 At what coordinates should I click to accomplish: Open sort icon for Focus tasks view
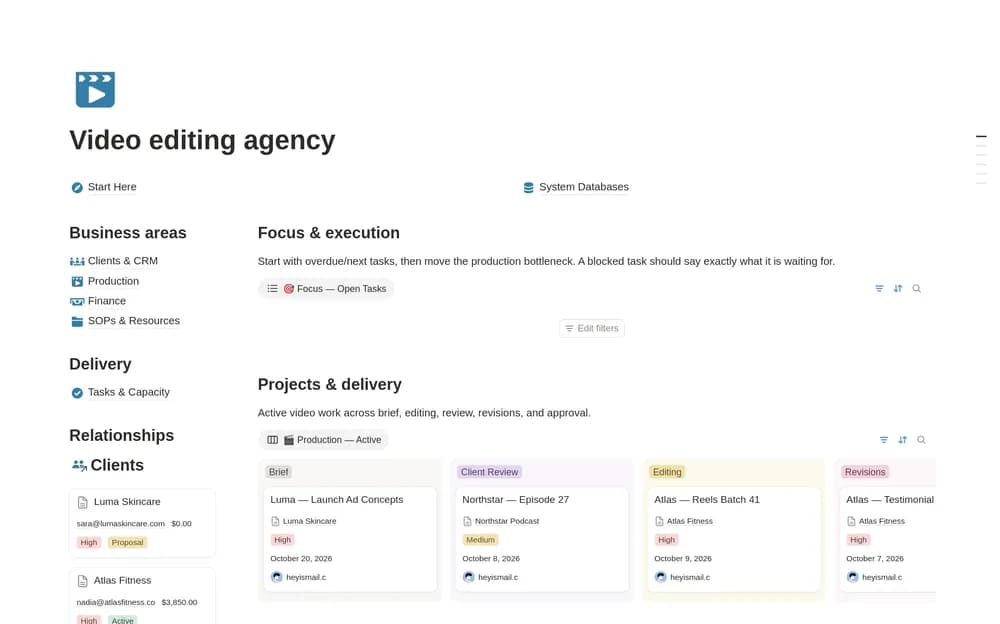898,289
